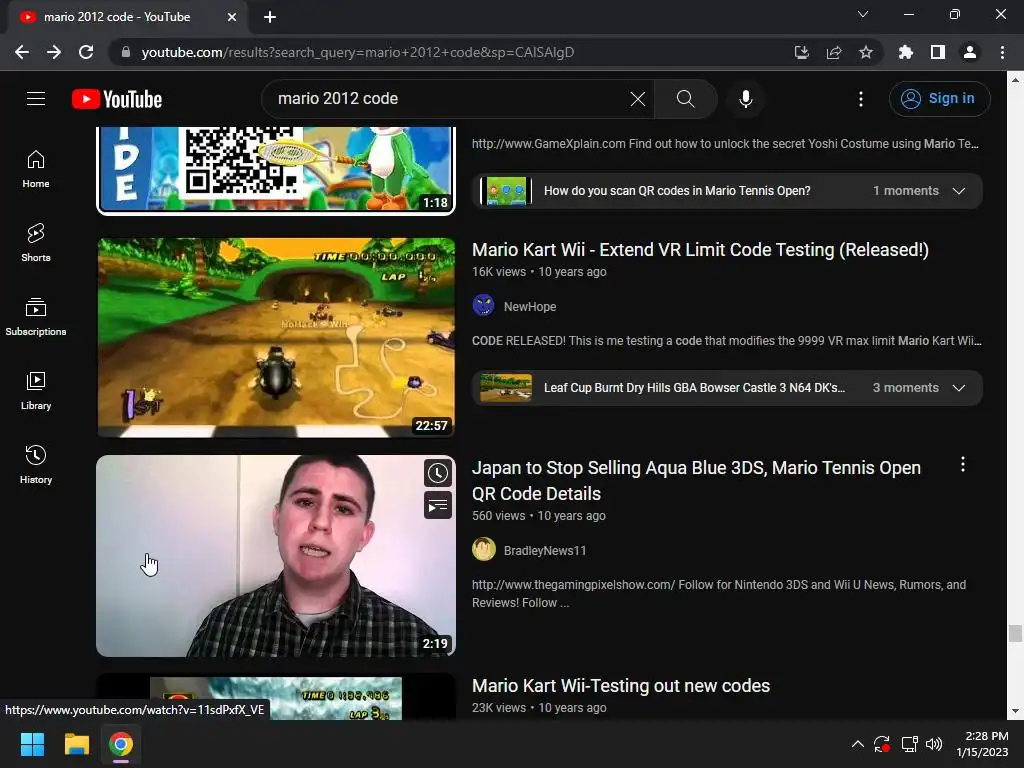Image resolution: width=1024 pixels, height=768 pixels.
Task: Start voice search with the microphone icon
Action: (x=745, y=99)
